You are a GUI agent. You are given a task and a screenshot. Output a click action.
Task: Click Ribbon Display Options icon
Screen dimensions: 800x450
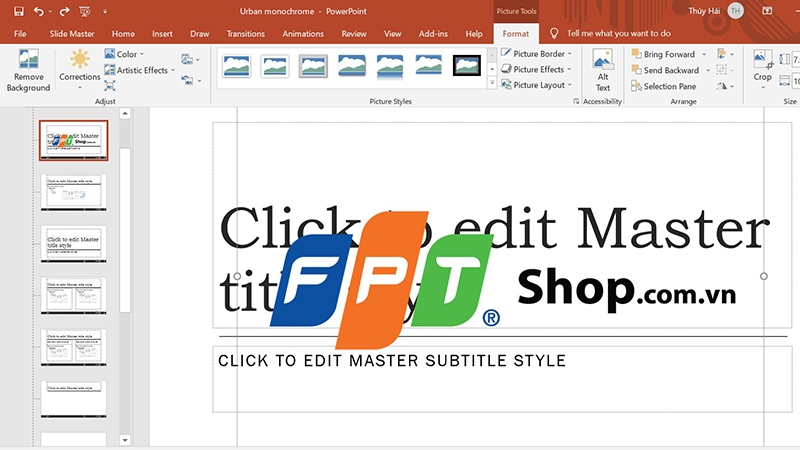point(767,11)
